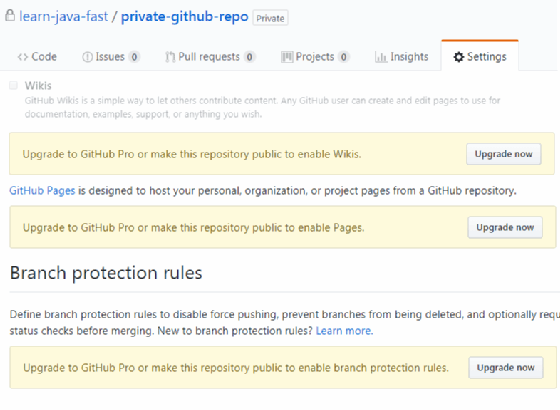Click the Issues tab circle icon
The height and width of the screenshot is (410, 560).
point(87,57)
